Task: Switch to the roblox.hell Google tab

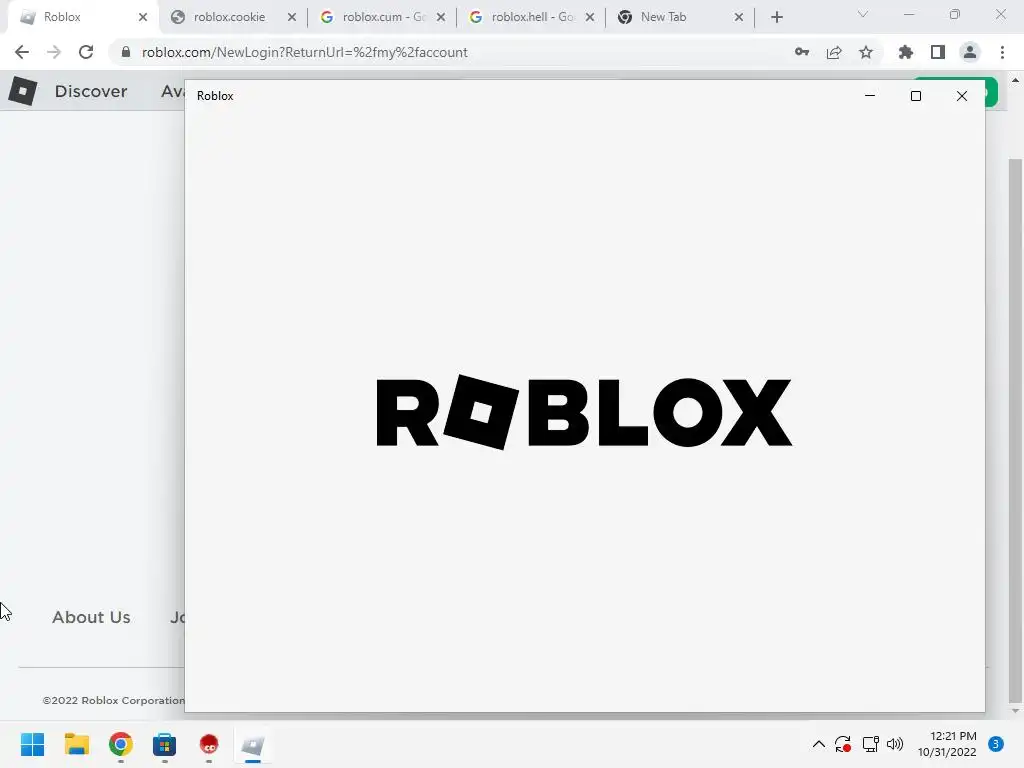Action: (531, 17)
